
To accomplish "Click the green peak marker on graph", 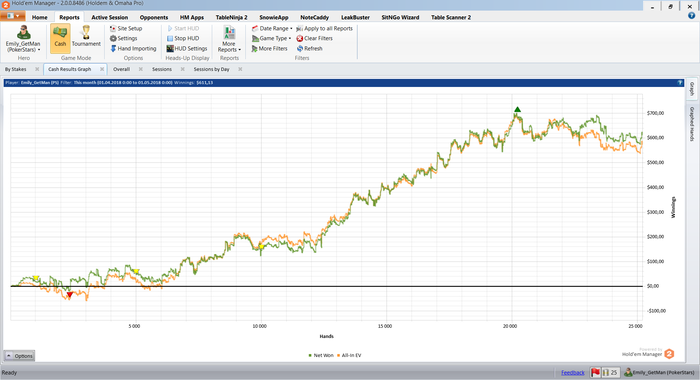I will (x=517, y=109).
